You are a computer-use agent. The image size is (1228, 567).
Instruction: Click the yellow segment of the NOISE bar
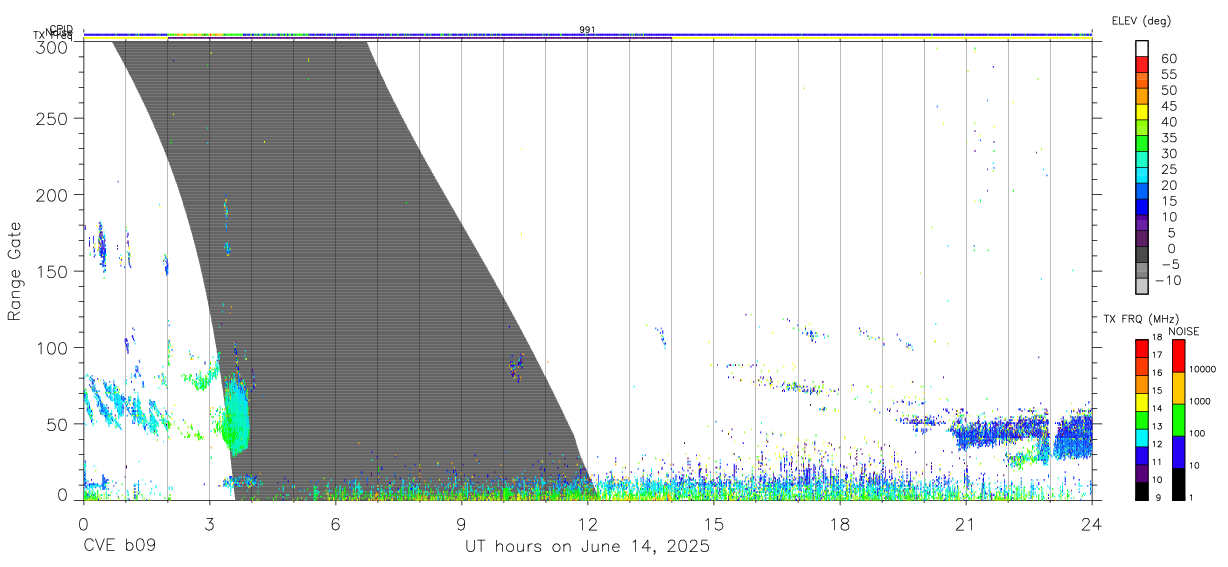tap(1178, 388)
